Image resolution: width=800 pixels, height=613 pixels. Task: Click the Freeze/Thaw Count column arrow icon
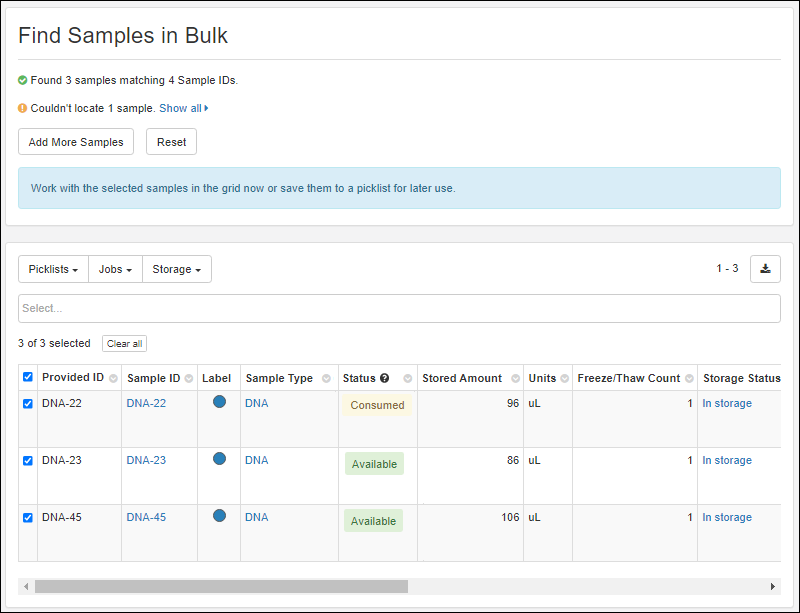688,379
